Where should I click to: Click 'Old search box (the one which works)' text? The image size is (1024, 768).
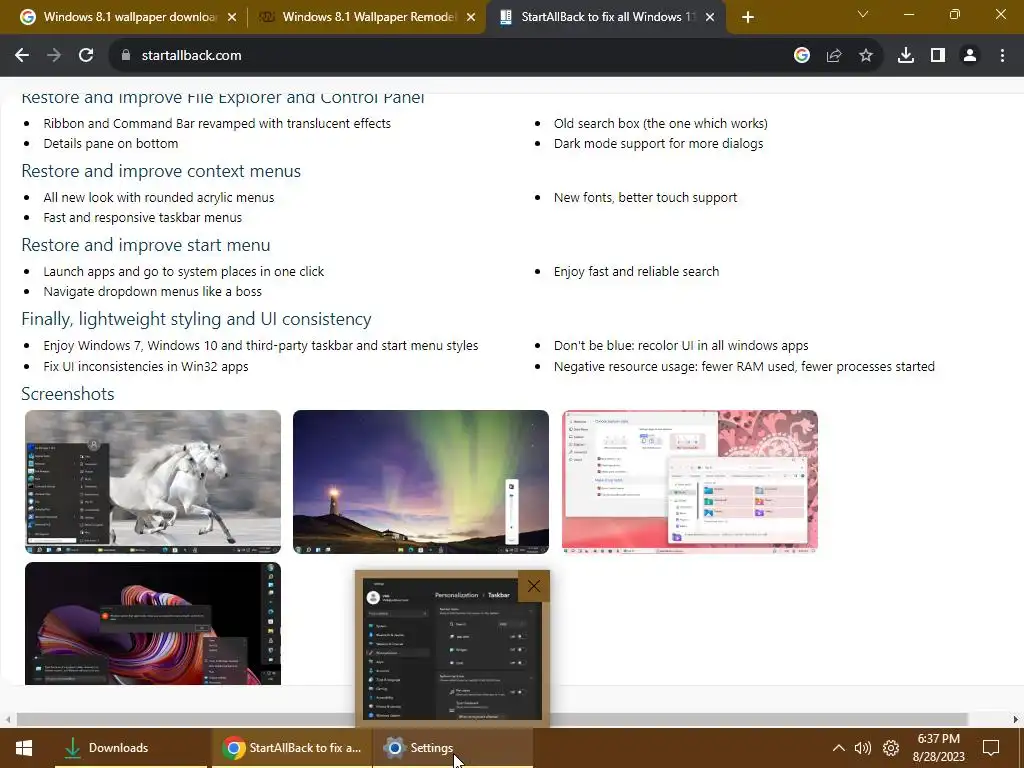pyautogui.click(x=661, y=123)
